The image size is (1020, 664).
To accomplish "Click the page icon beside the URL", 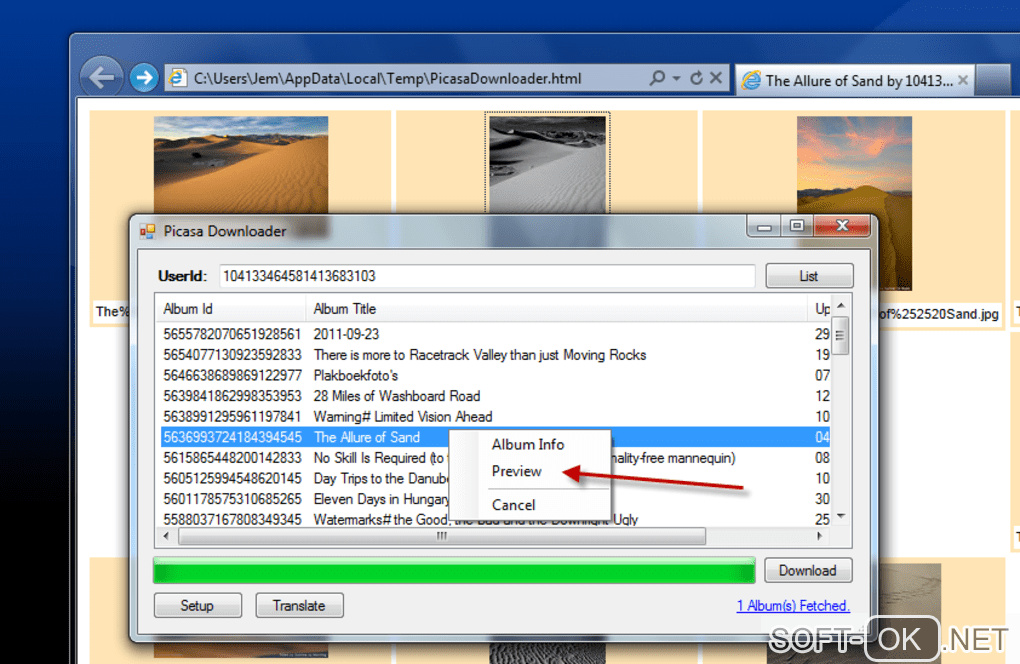I will [x=177, y=79].
